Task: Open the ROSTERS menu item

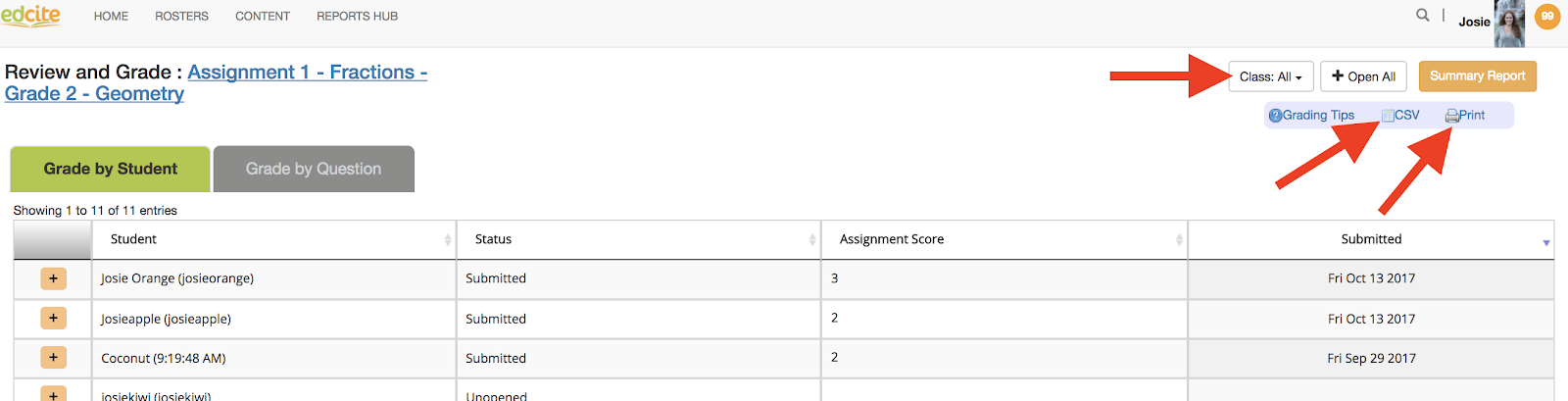Action: tap(181, 17)
